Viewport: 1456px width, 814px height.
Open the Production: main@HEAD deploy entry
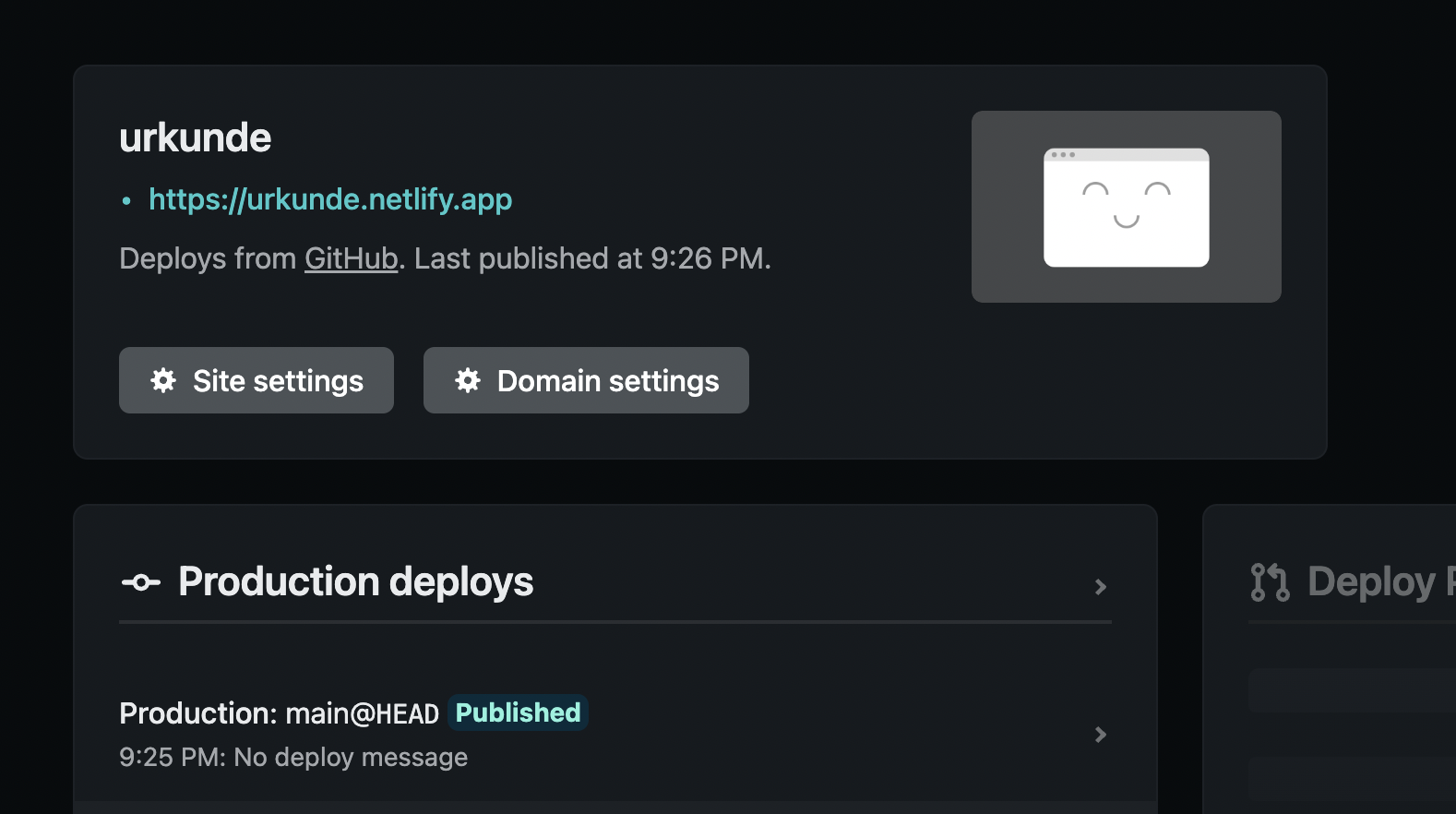coord(615,735)
